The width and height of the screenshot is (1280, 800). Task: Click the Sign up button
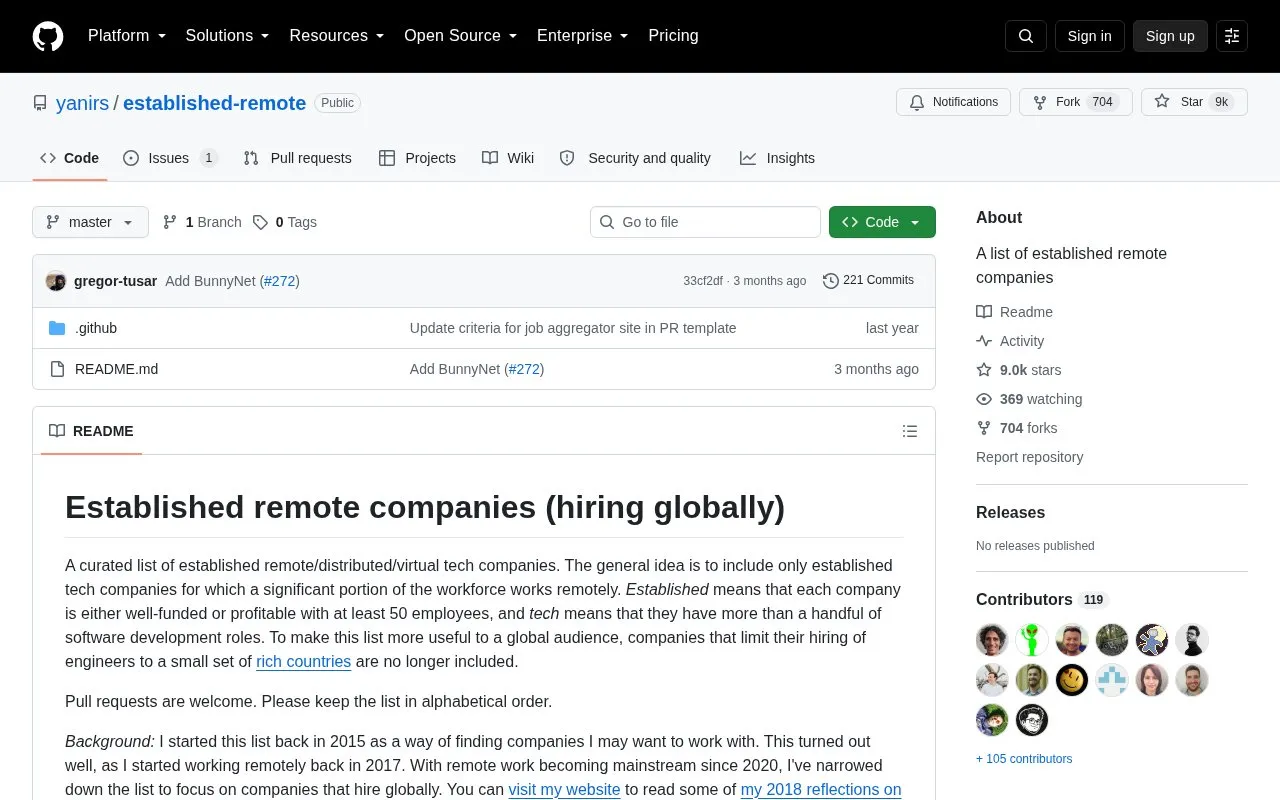click(1170, 36)
